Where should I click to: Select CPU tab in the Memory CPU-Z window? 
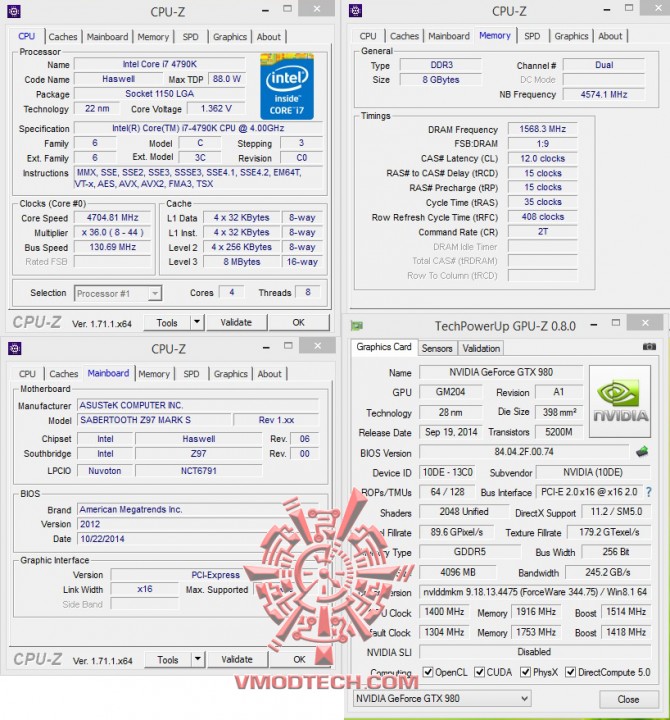[368, 36]
